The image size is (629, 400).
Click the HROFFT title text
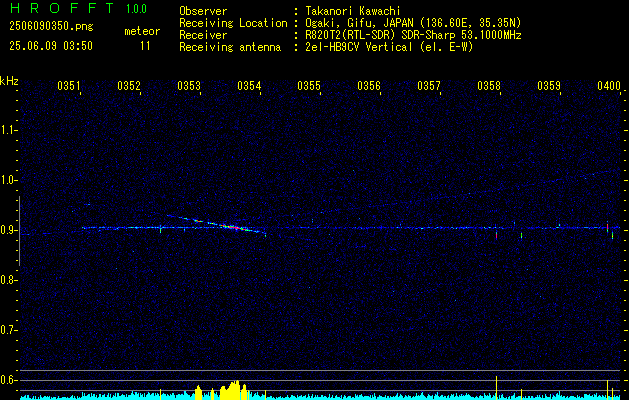pyautogui.click(x=63, y=8)
